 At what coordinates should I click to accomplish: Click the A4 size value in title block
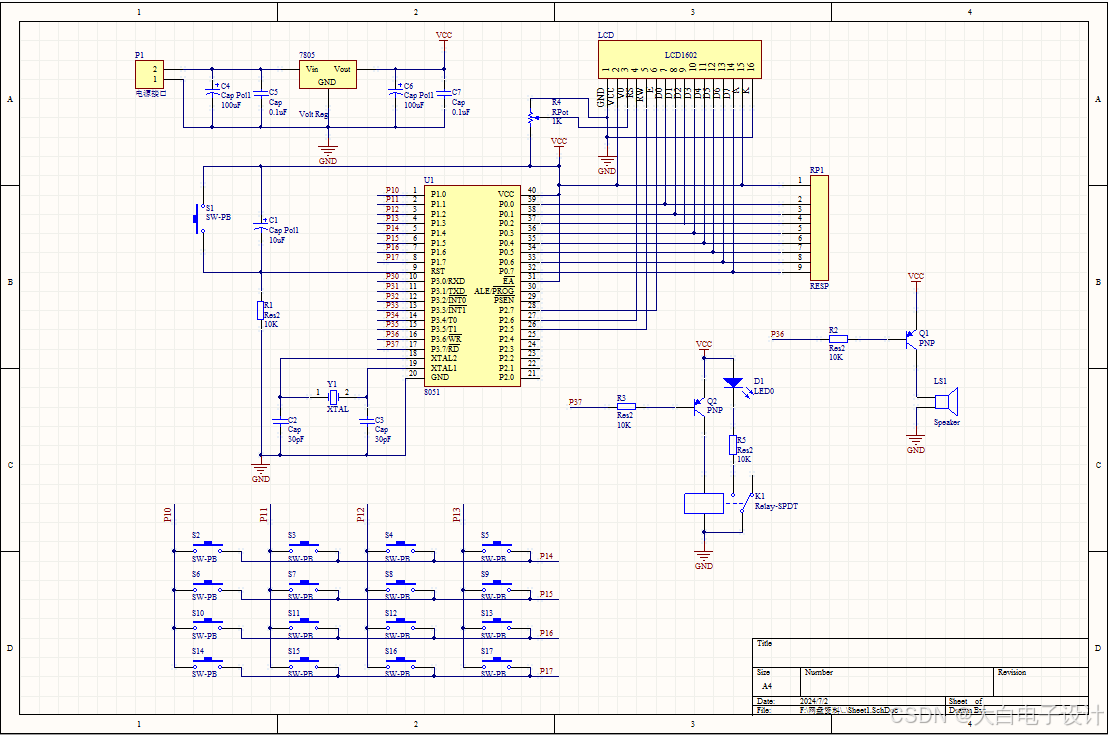(x=767, y=686)
